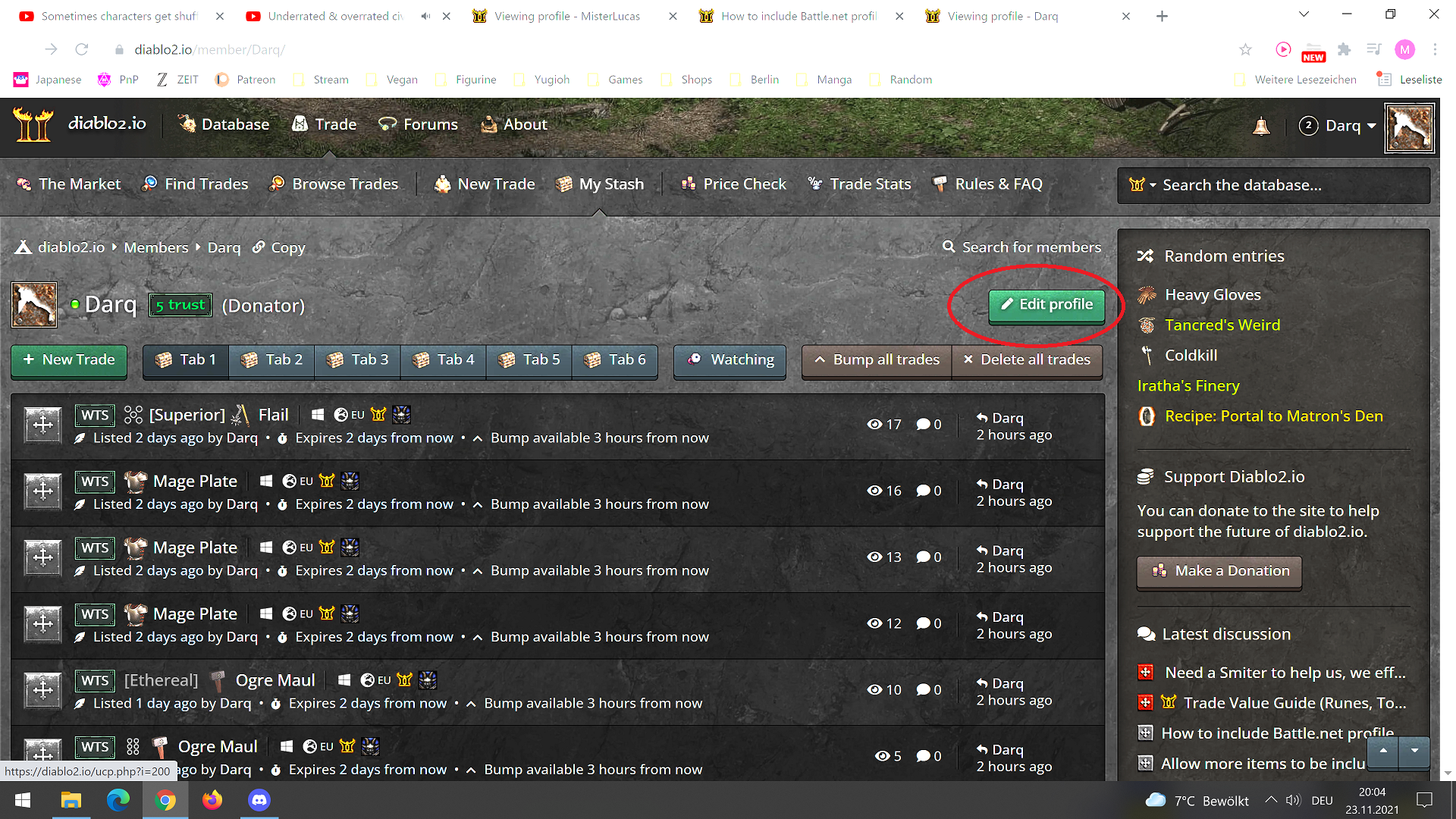Viewport: 1456px width, 819px height.
Task: Open Iratha's Finery entry
Action: click(1188, 386)
